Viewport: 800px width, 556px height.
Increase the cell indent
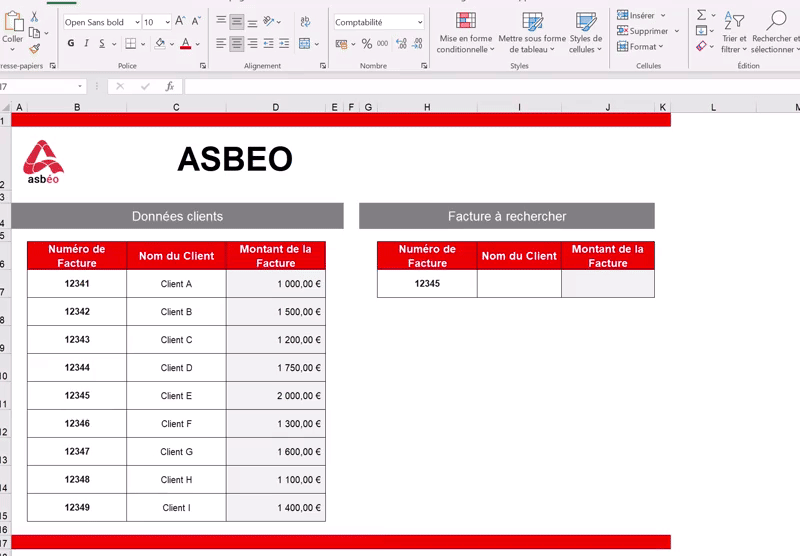pyautogui.click(x=284, y=43)
